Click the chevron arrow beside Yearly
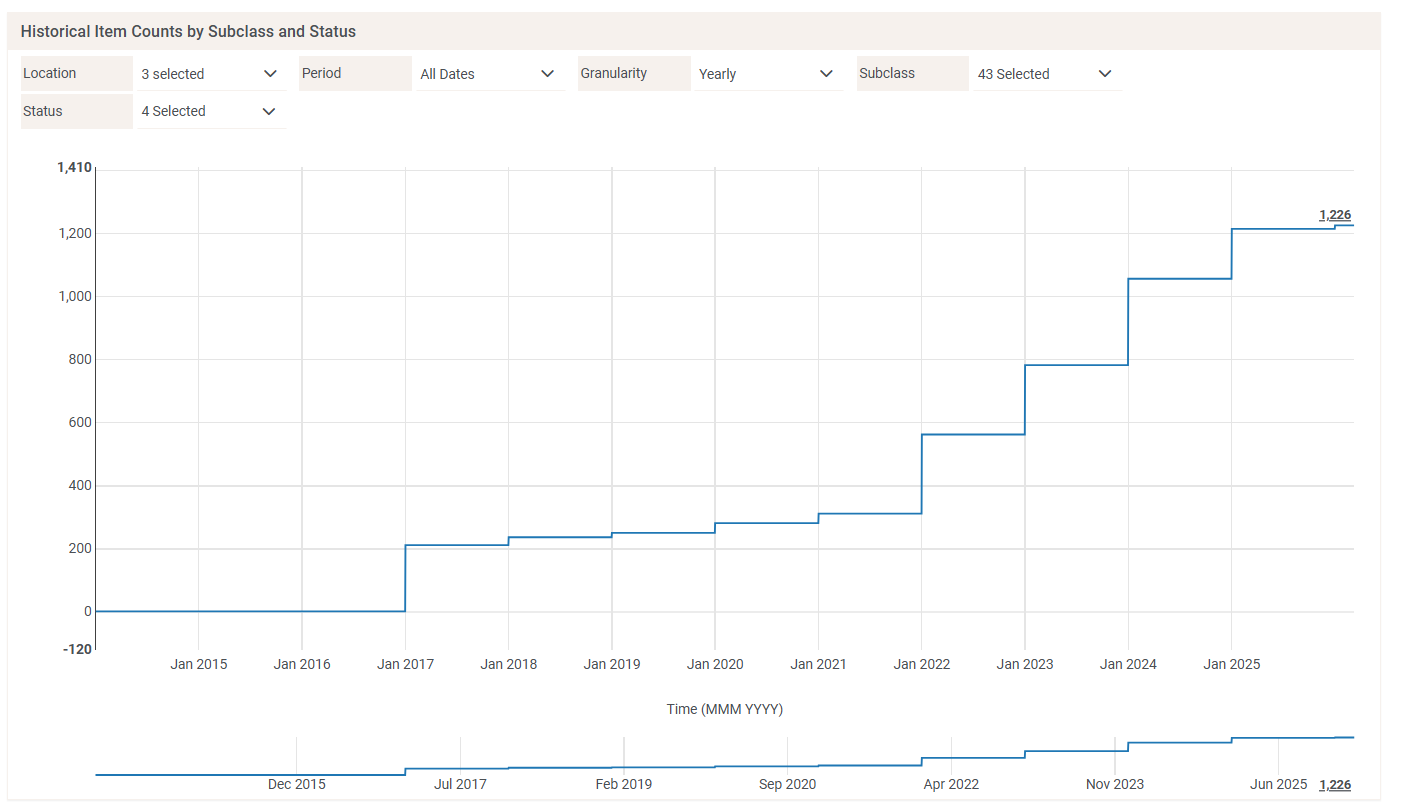1401x808 pixels. coord(826,74)
